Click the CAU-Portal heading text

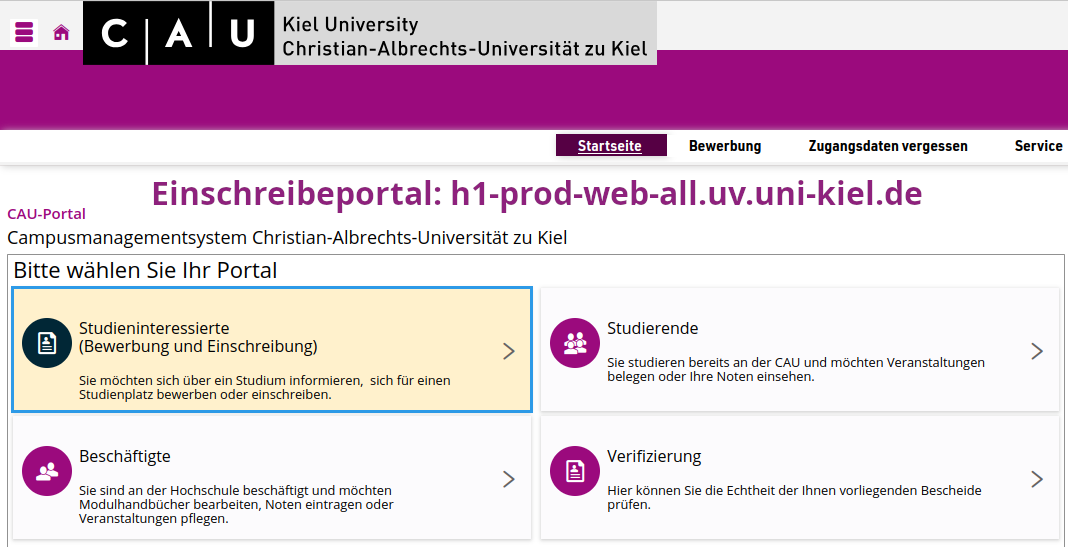[x=46, y=214]
